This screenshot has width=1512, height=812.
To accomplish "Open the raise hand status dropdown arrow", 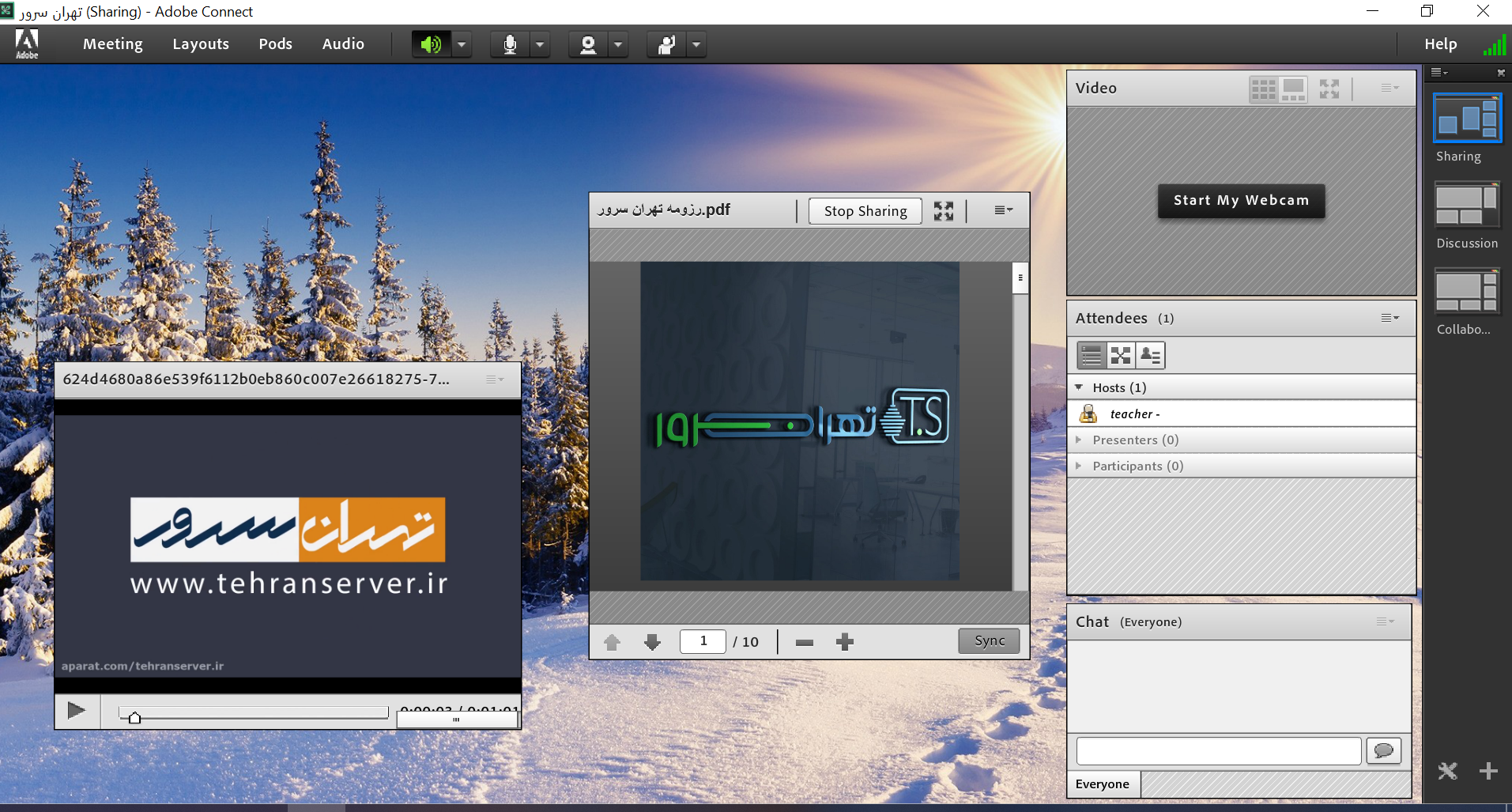I will point(696,44).
